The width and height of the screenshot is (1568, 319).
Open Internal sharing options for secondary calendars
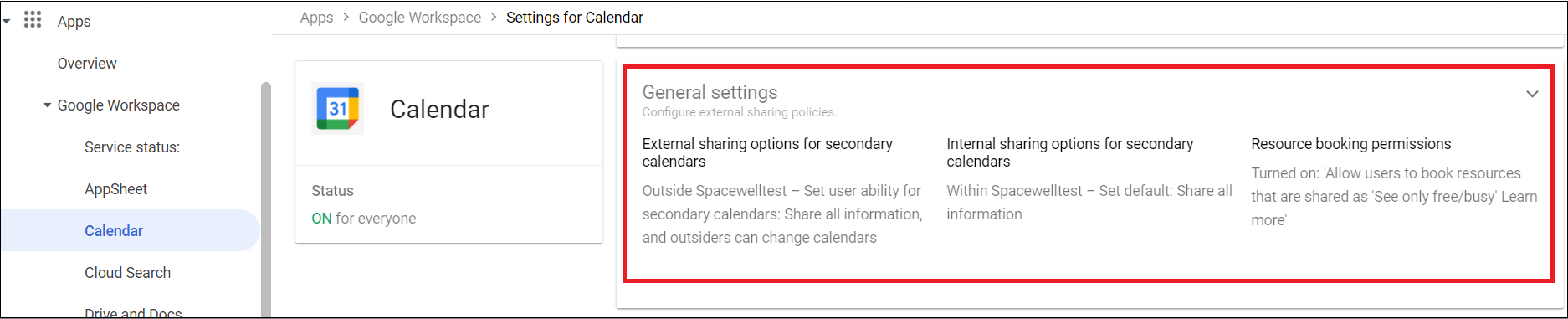(1069, 152)
